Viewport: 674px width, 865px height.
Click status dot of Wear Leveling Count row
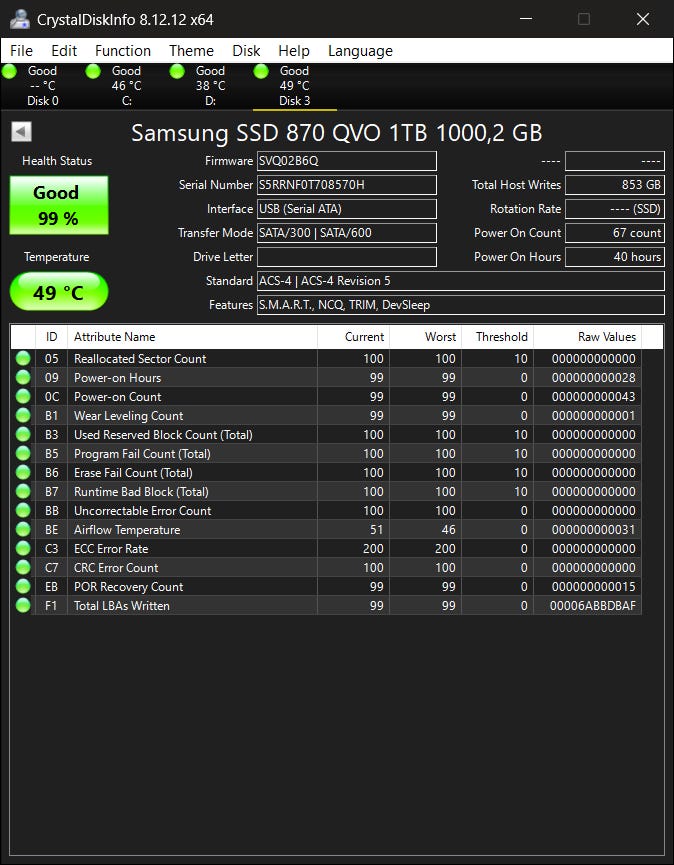(23, 415)
